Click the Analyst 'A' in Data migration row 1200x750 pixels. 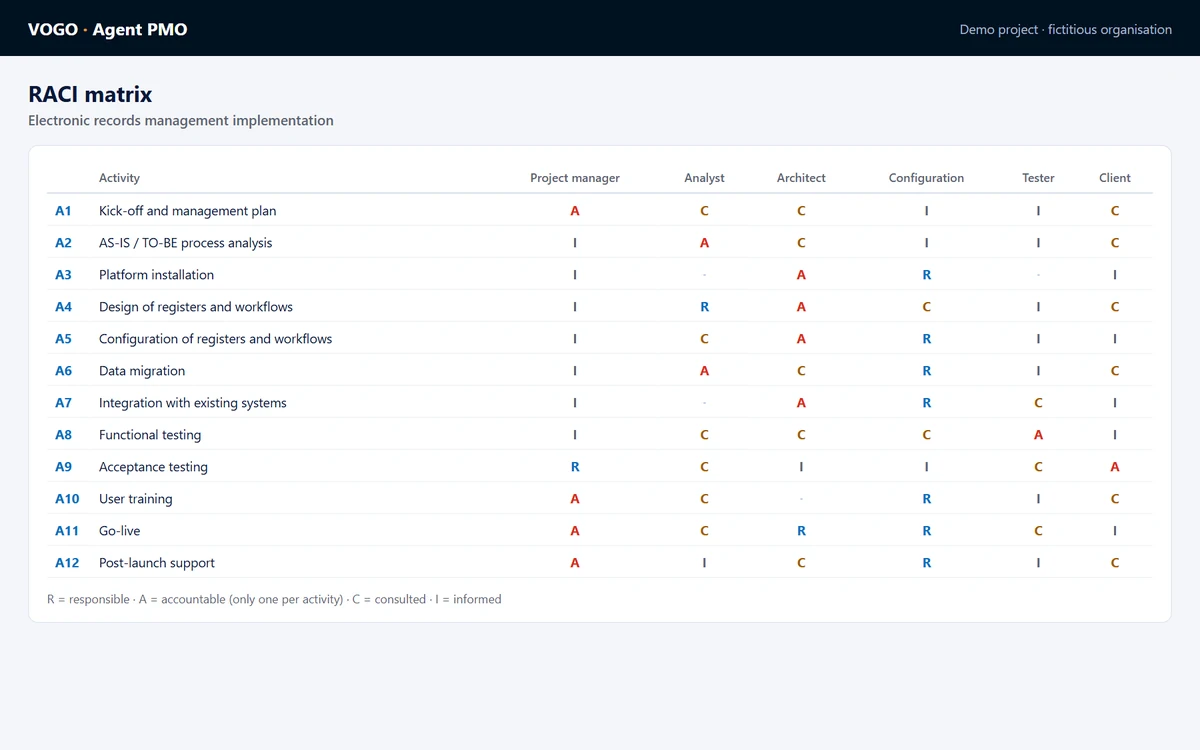click(704, 371)
